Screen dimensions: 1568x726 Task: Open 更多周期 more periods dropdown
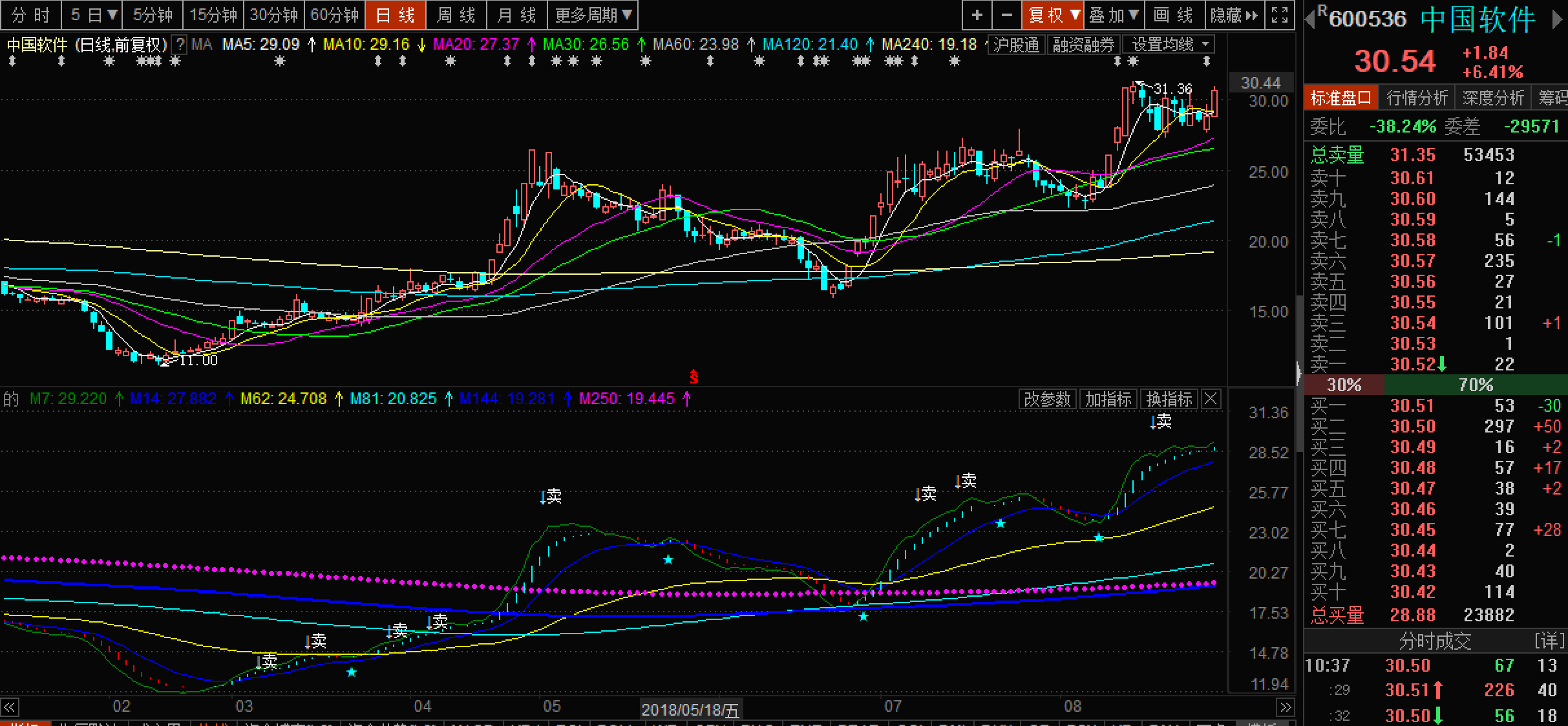tap(593, 15)
